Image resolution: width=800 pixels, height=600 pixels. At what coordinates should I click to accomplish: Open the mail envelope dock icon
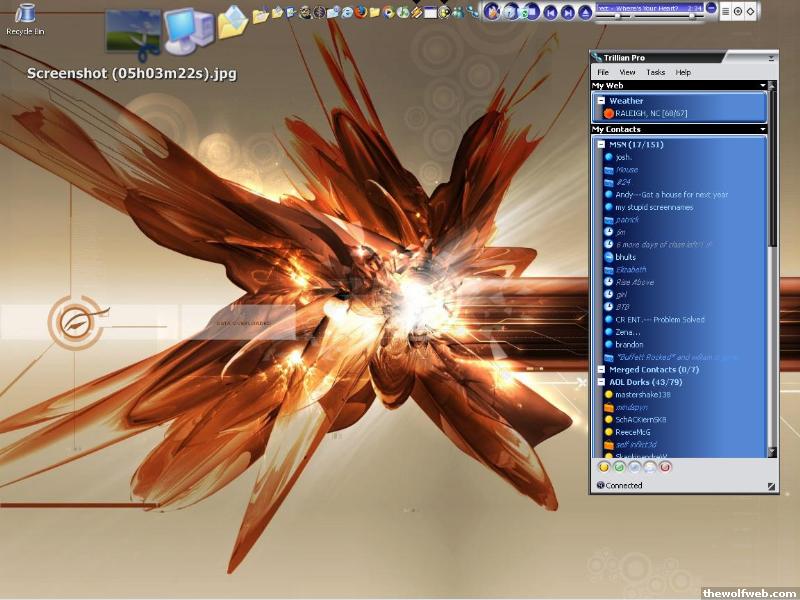tap(232, 22)
